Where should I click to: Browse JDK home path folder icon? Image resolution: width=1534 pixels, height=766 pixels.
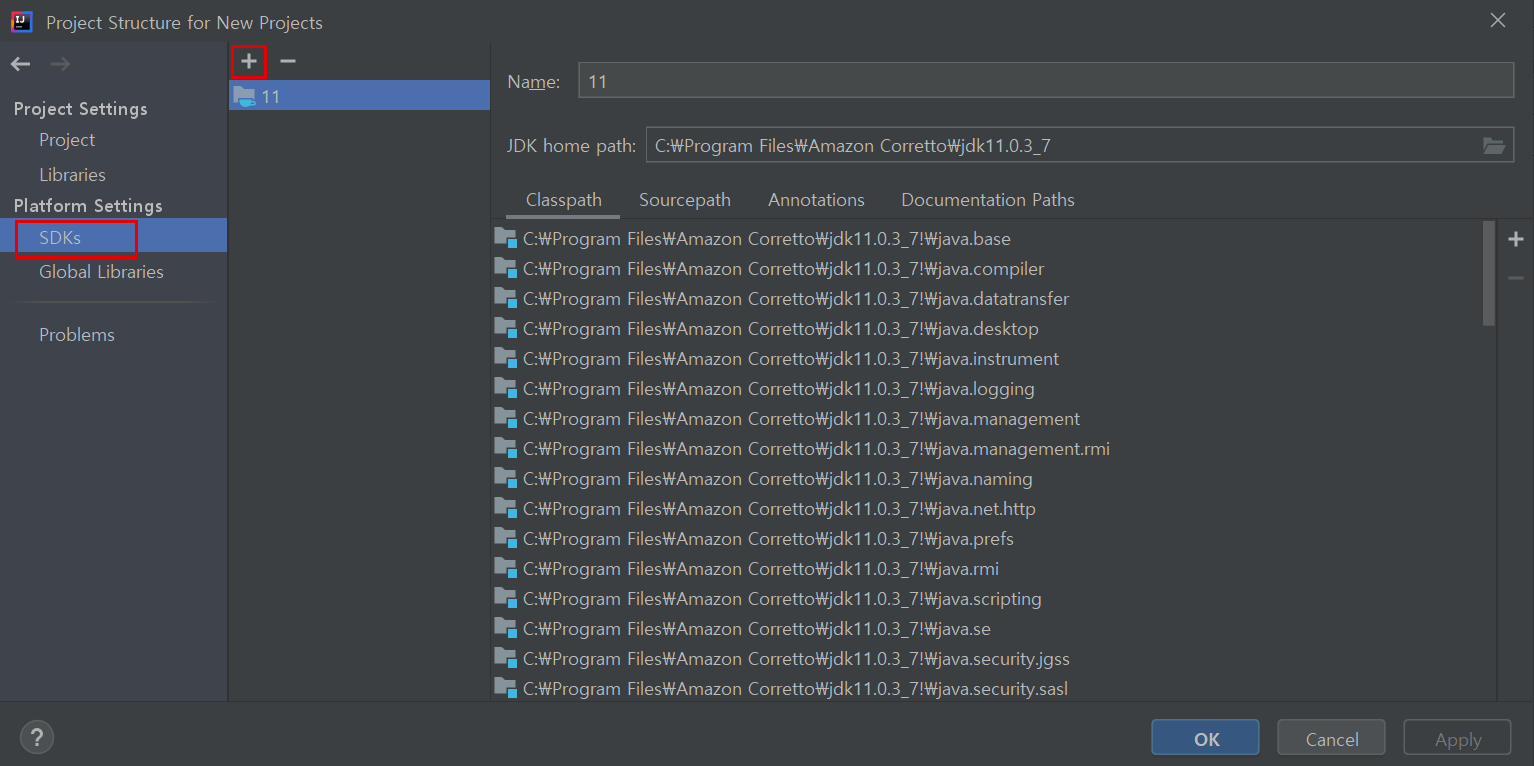click(x=1493, y=146)
